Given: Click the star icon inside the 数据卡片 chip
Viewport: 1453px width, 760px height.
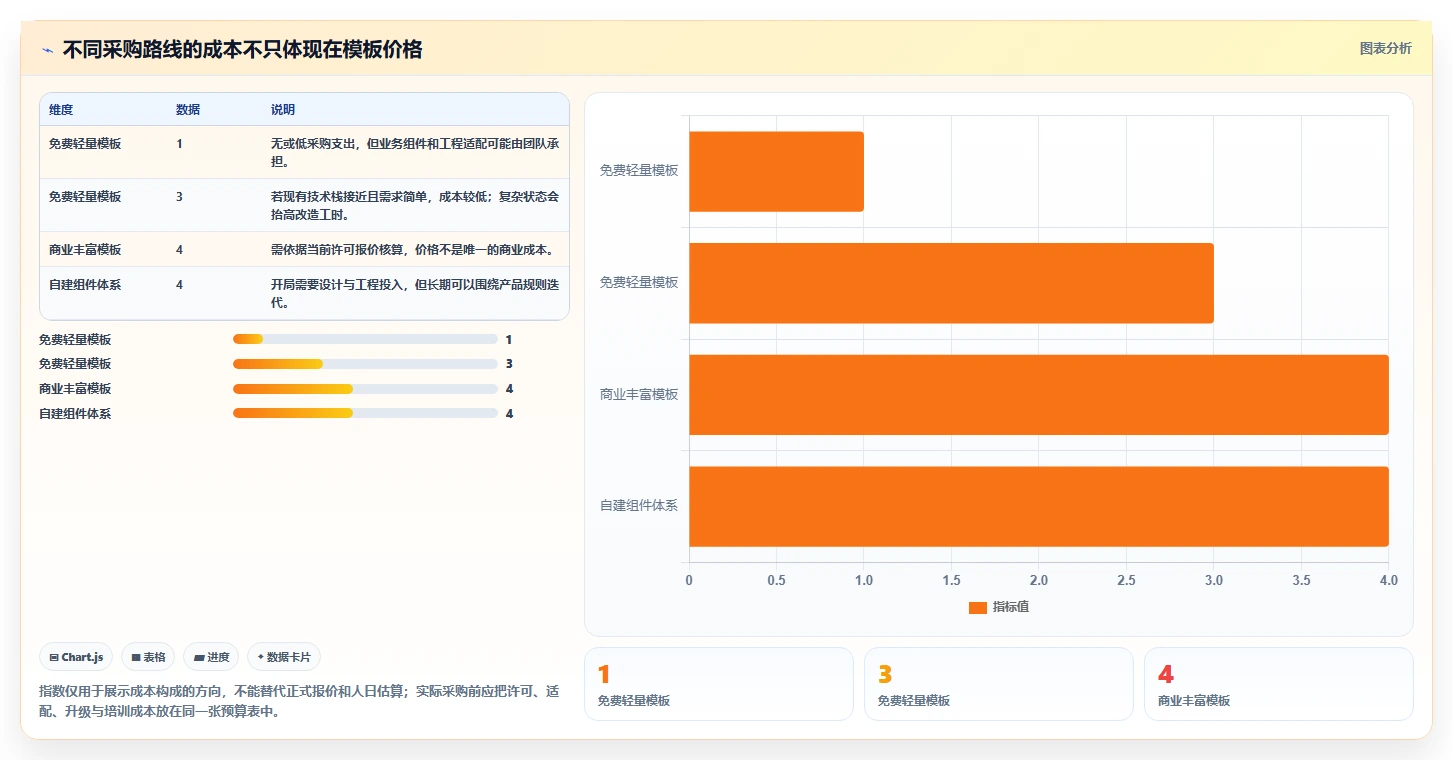Looking at the screenshot, I should click(x=260, y=657).
